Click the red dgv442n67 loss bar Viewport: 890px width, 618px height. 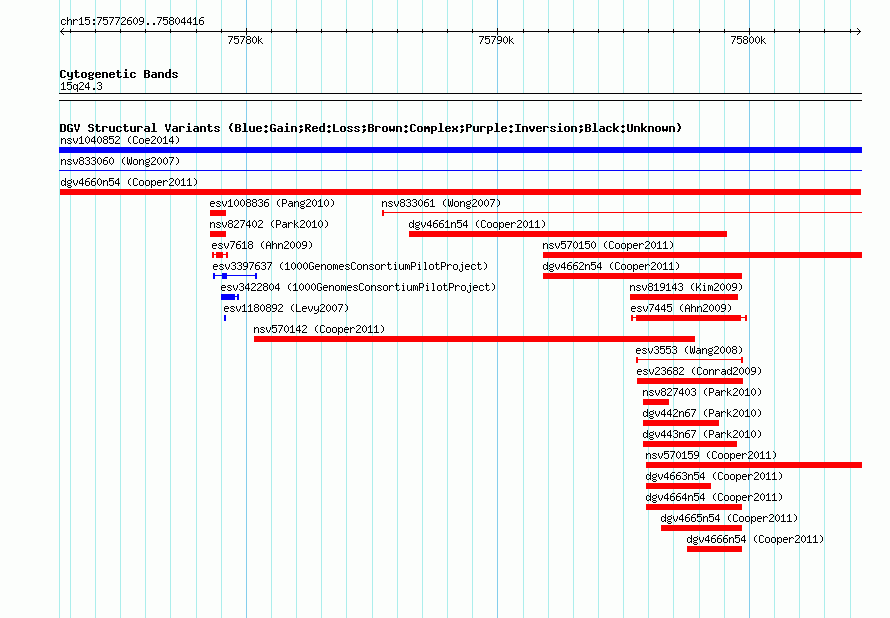tap(681, 423)
